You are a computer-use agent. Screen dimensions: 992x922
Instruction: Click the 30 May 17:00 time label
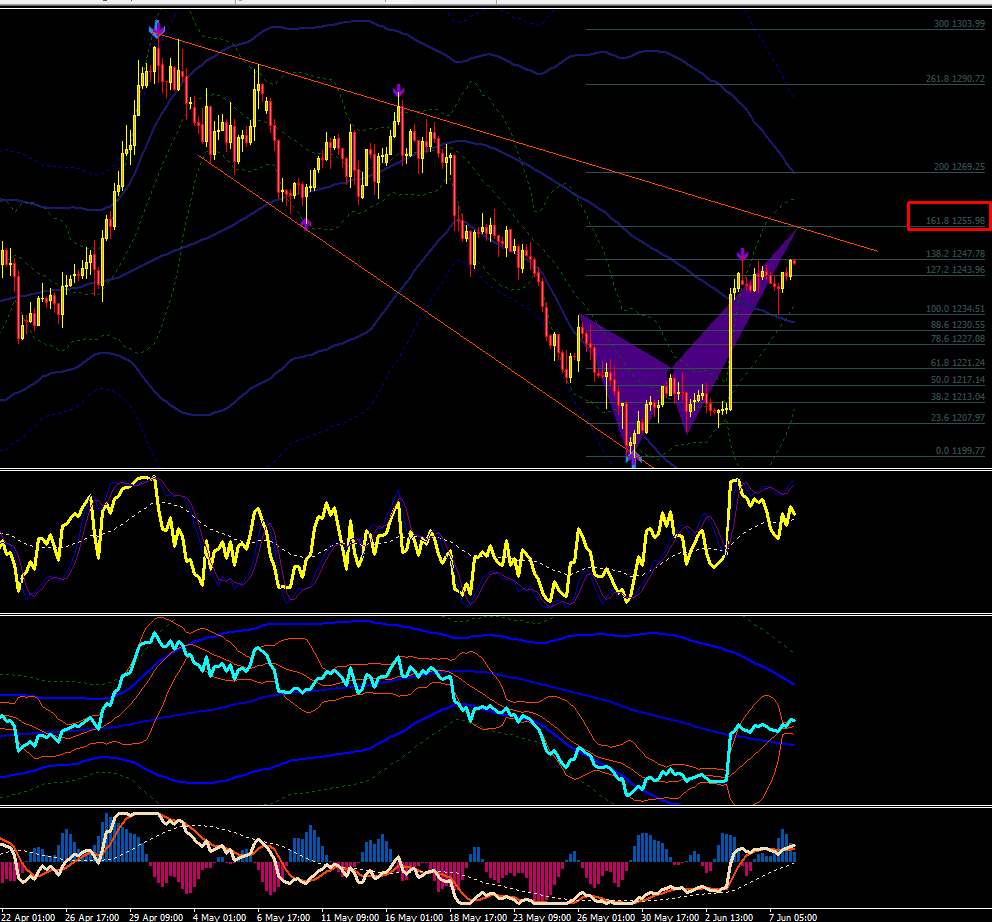(x=669, y=917)
